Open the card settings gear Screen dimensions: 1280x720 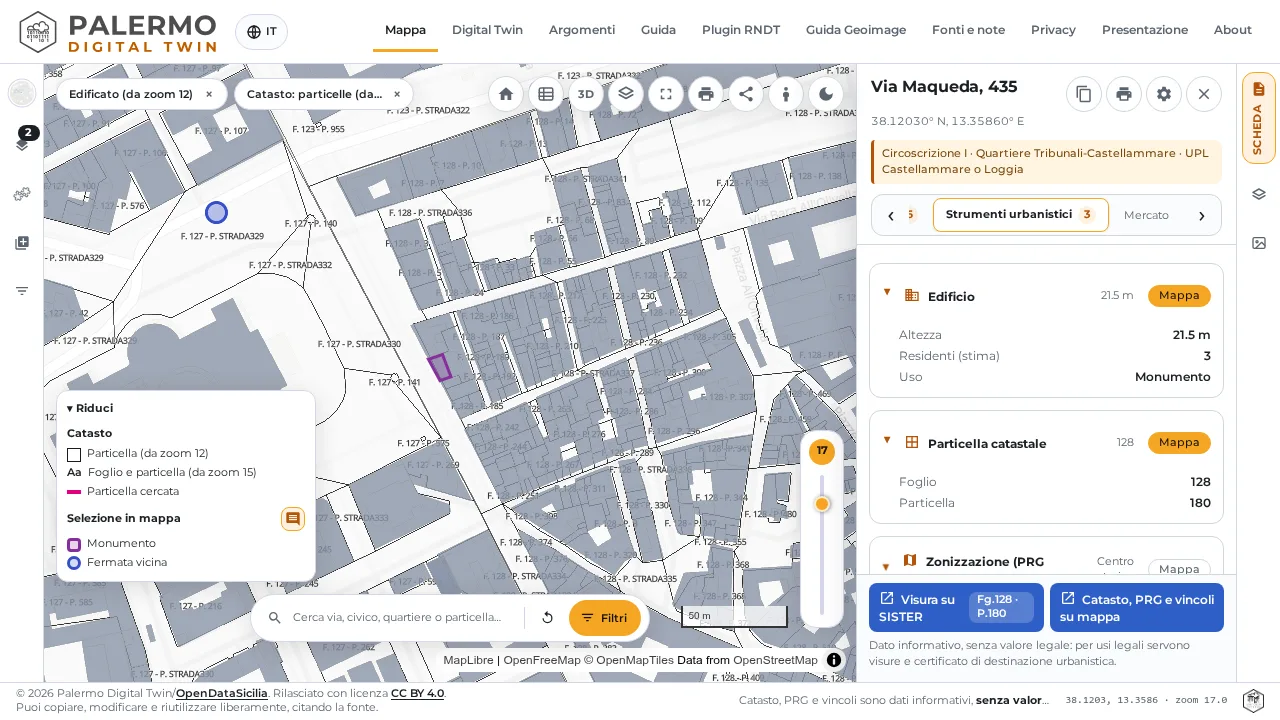[1164, 94]
